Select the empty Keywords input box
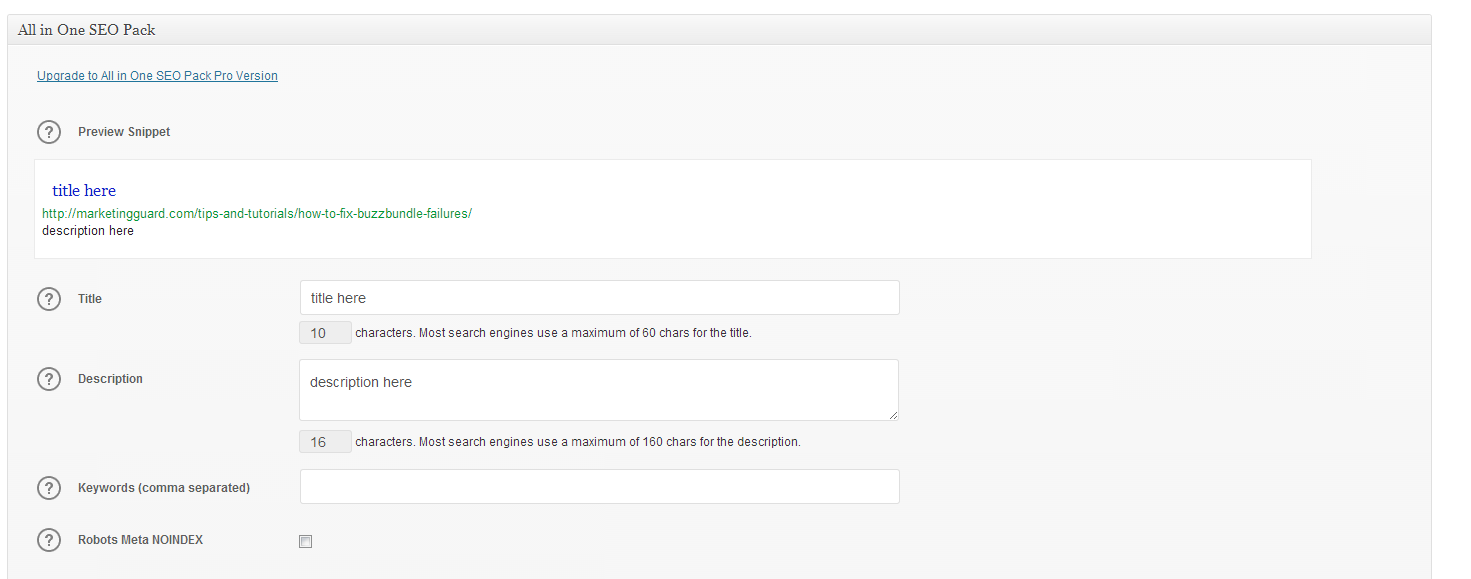This screenshot has height=579, width=1471. tap(599, 486)
